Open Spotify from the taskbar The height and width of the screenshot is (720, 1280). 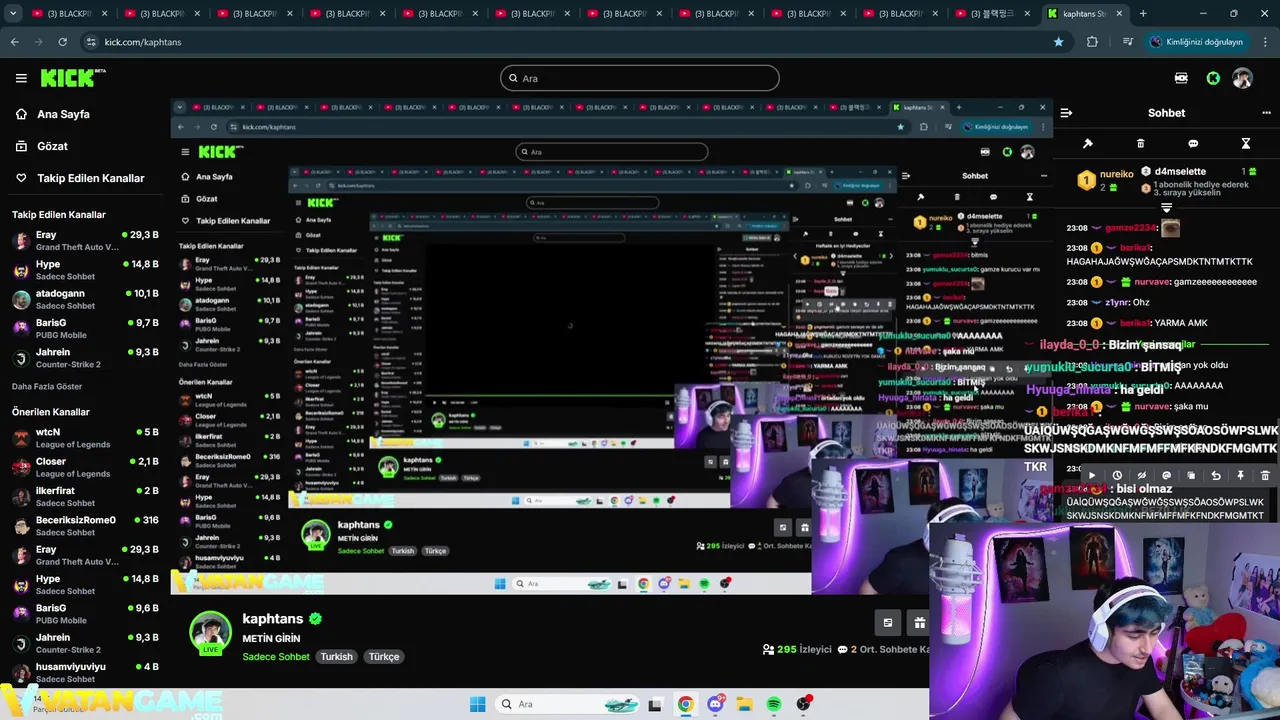(774, 705)
